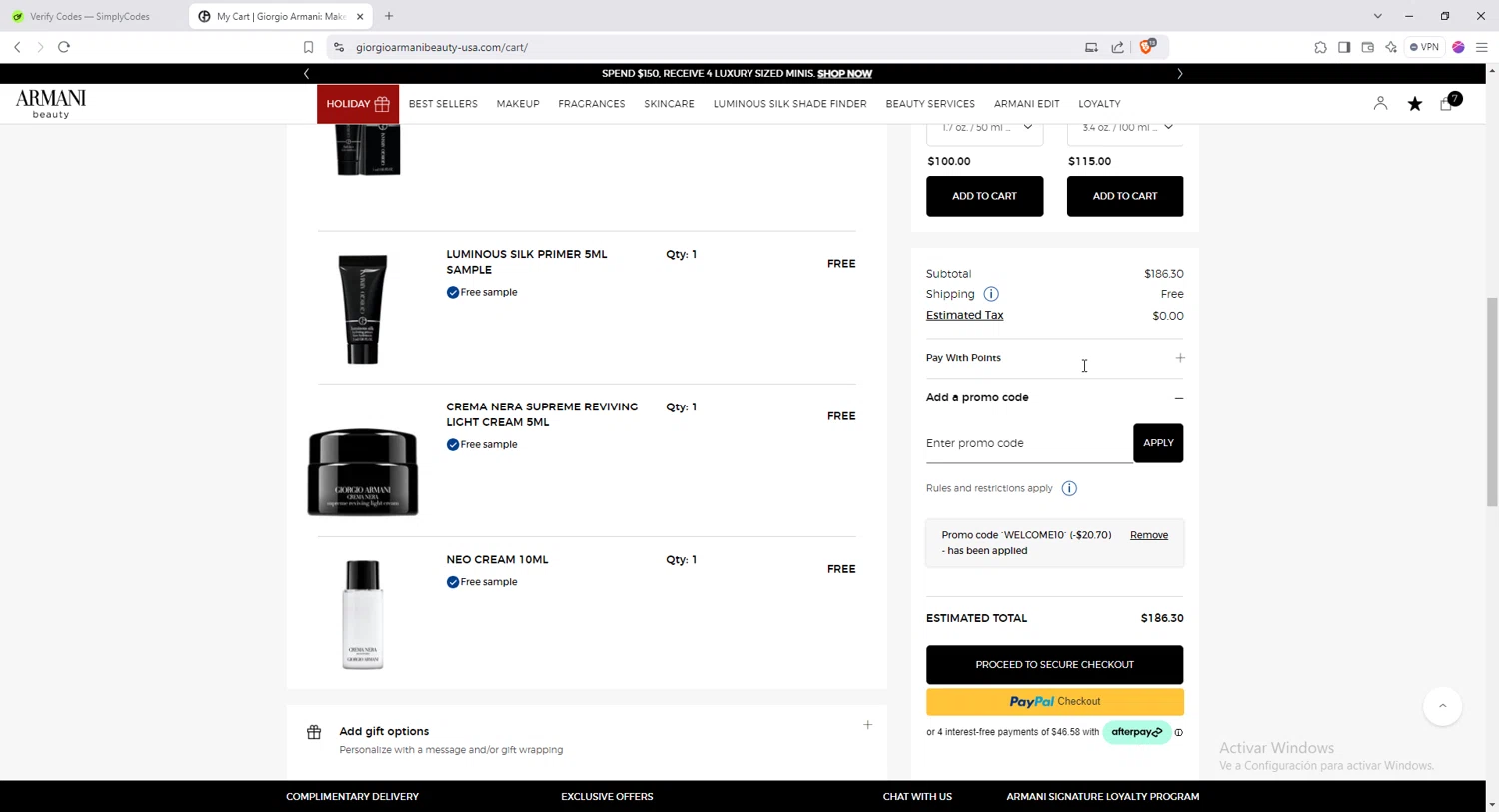This screenshot has height=812, width=1499.
Task: Open Luminous Silk Primer product thumbnail
Action: [363, 309]
